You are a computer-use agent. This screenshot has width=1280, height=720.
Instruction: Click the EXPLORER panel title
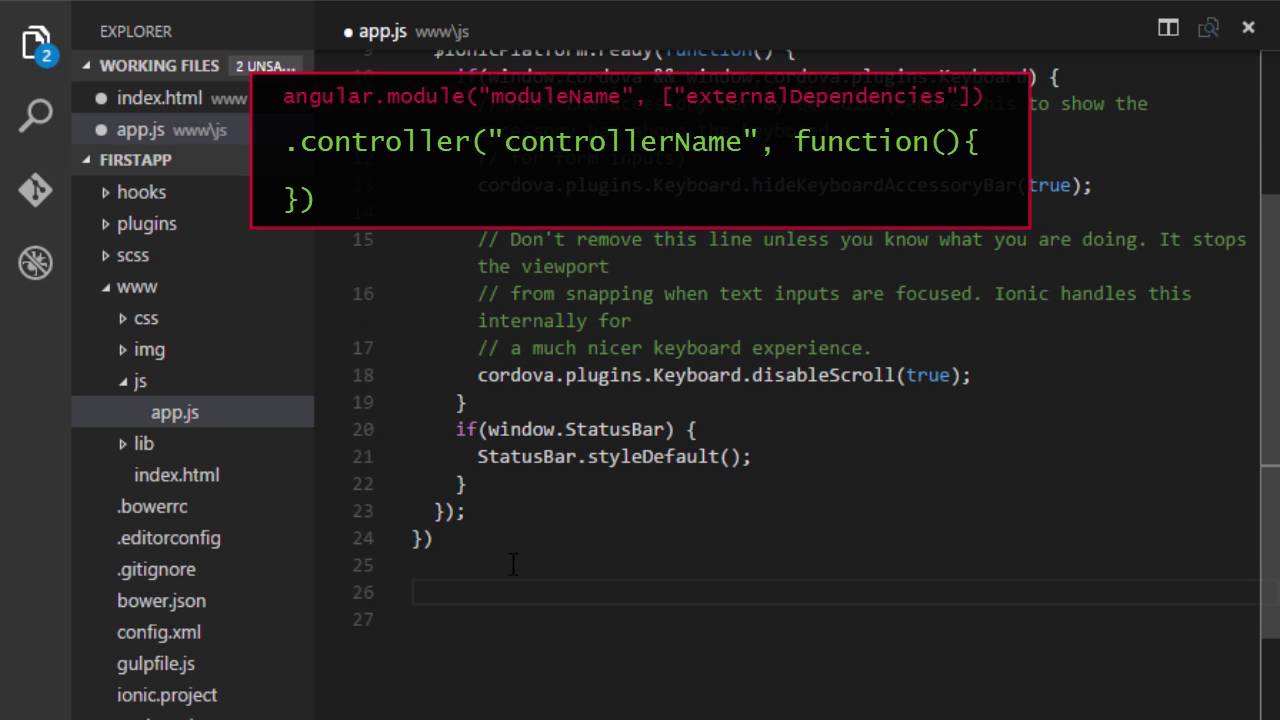(136, 32)
